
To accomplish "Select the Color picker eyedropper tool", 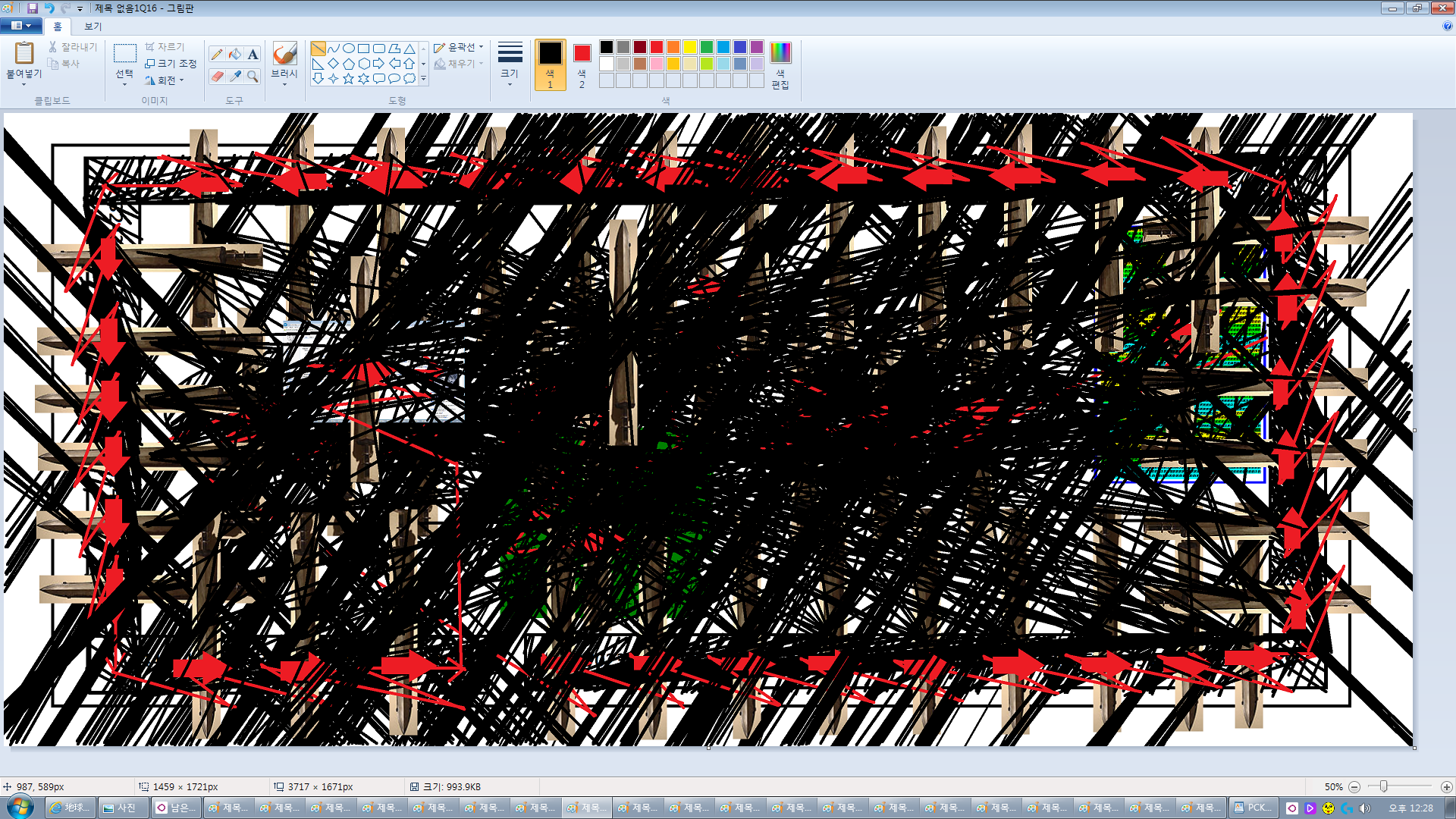I will [x=235, y=76].
